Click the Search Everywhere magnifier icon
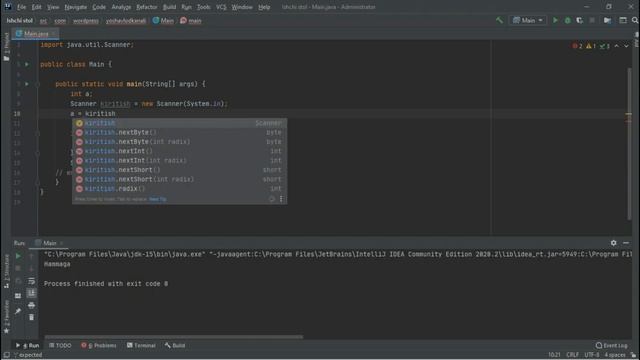The height and width of the screenshot is (360, 640). tap(635, 20)
